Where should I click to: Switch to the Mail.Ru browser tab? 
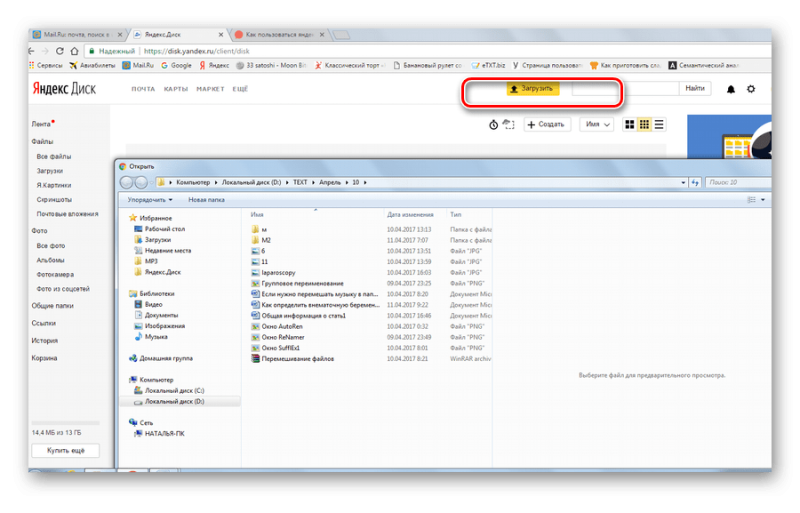pyautogui.click(x=78, y=35)
